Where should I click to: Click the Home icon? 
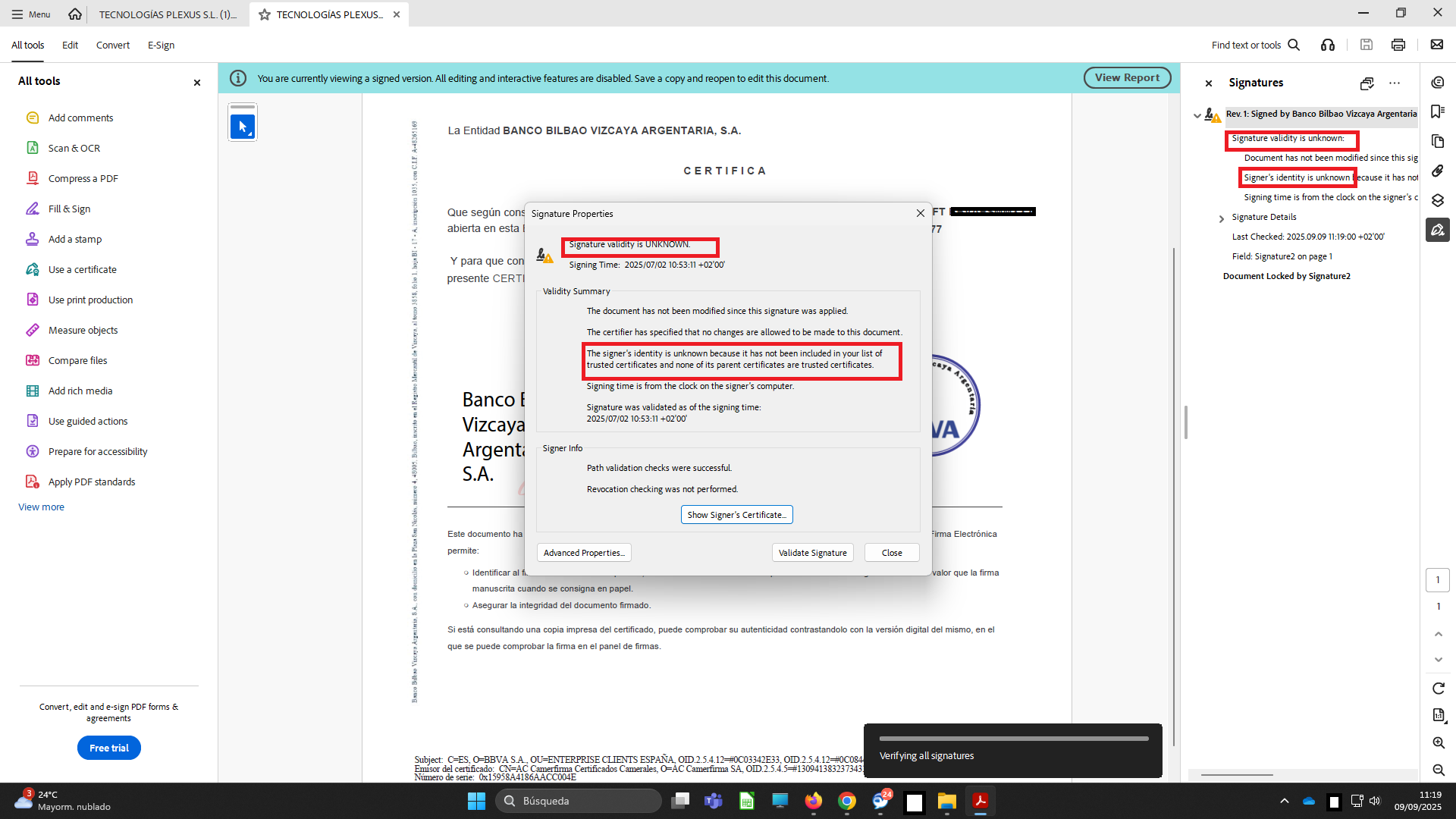(x=74, y=14)
